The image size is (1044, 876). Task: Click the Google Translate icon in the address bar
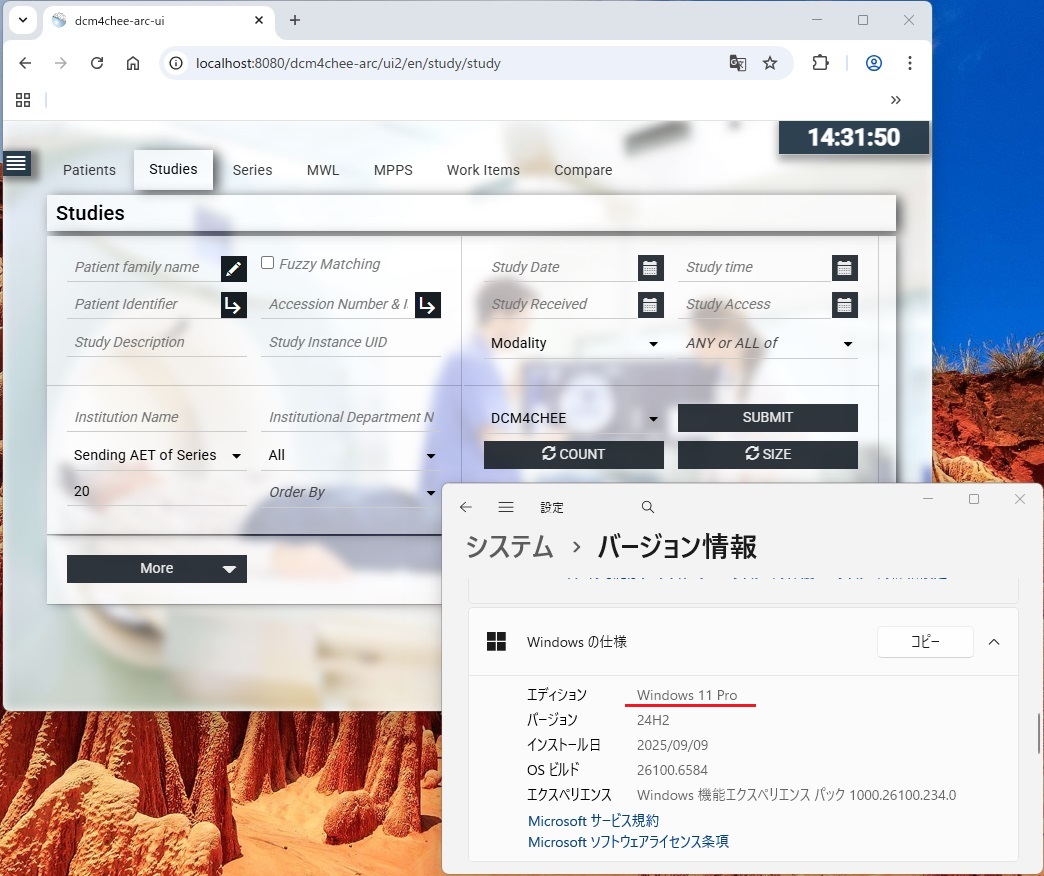(x=737, y=62)
